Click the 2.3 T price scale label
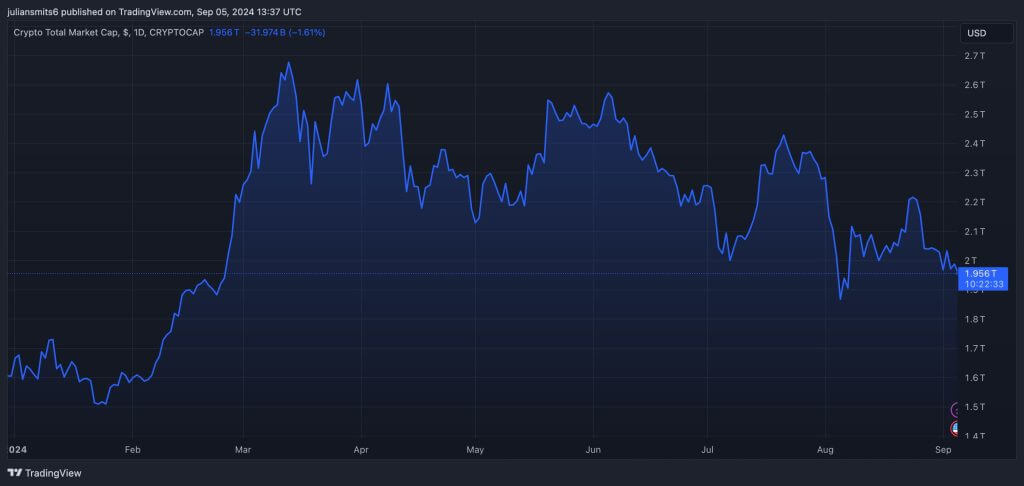The image size is (1024, 486). (976, 173)
